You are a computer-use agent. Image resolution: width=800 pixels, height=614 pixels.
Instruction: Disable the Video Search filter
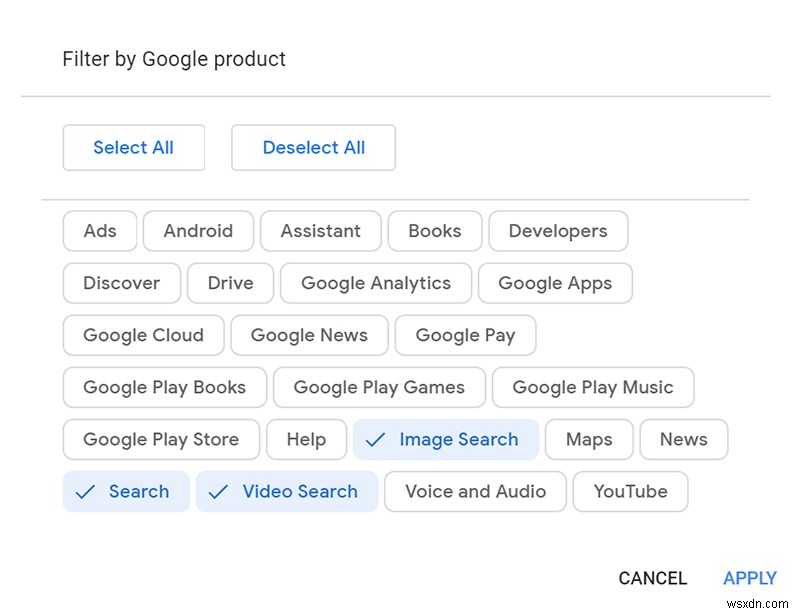click(x=286, y=491)
